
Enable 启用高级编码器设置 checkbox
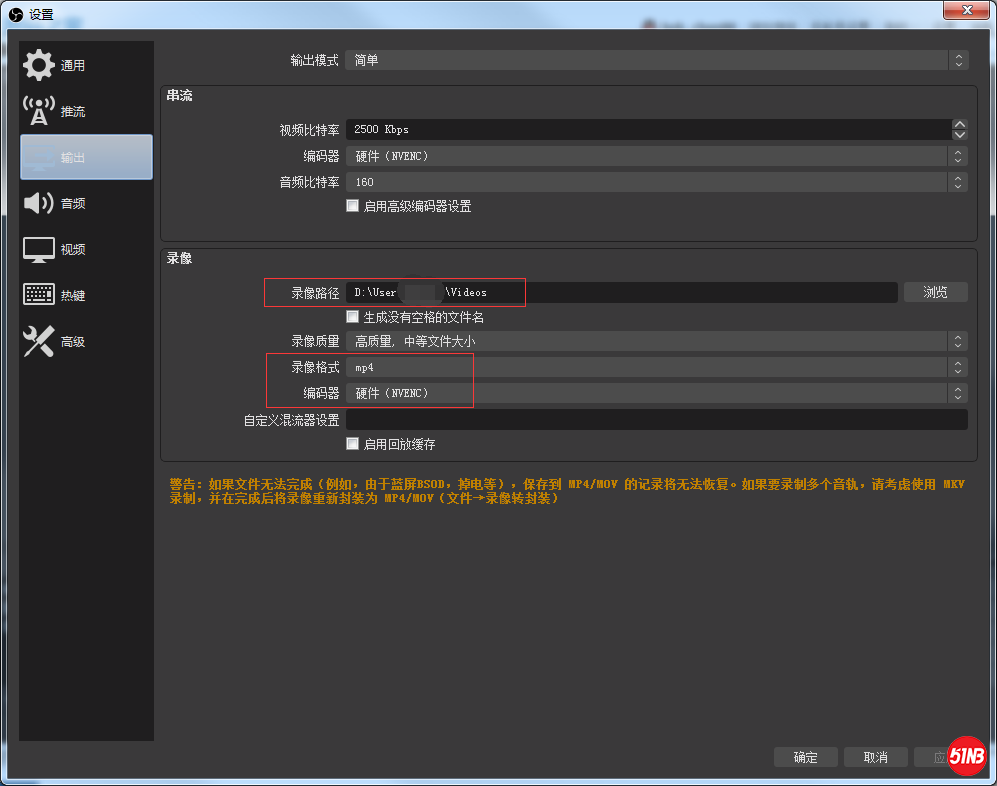point(352,205)
